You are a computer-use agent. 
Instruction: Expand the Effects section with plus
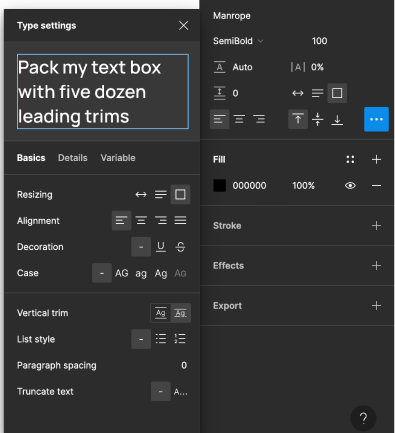pos(376,266)
